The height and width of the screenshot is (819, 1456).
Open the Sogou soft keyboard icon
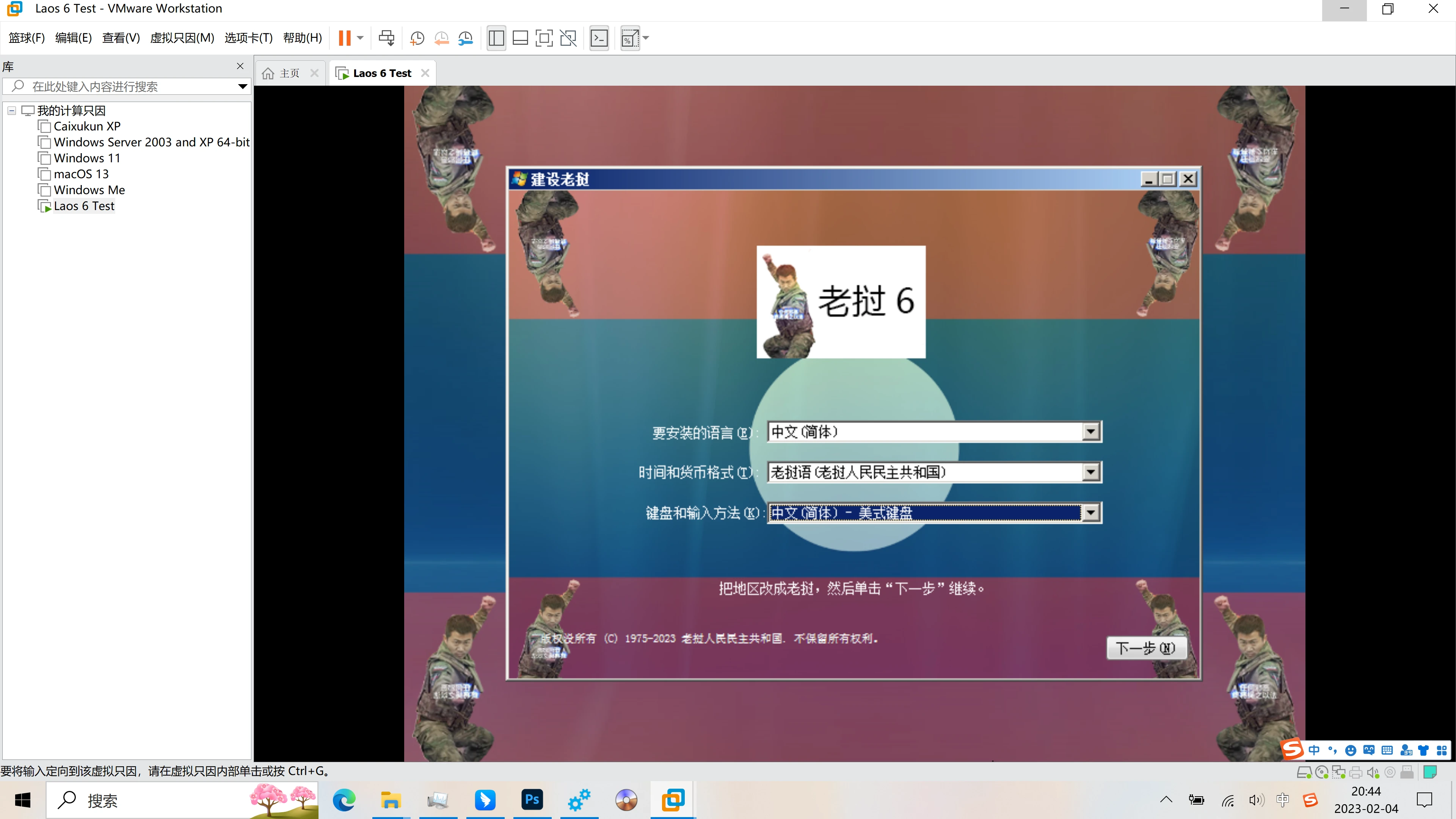(x=1387, y=750)
